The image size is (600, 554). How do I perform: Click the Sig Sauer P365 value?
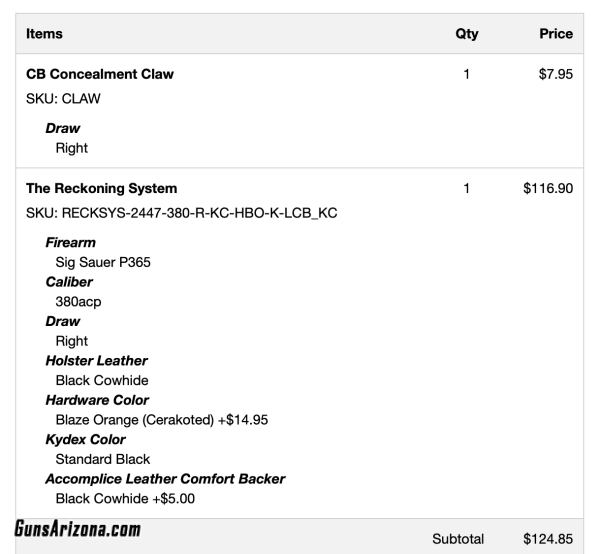(x=103, y=262)
